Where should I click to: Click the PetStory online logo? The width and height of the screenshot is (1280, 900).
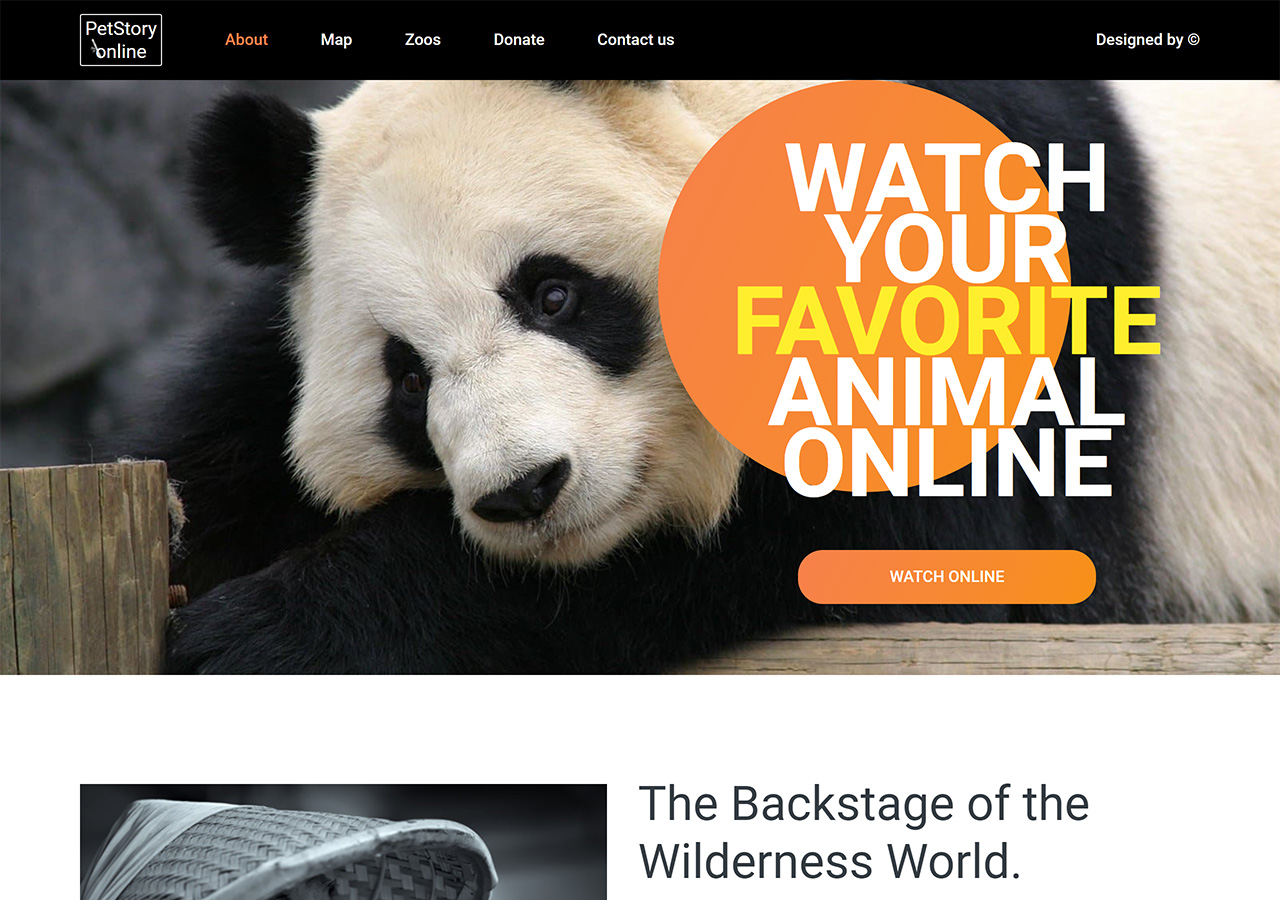point(121,40)
